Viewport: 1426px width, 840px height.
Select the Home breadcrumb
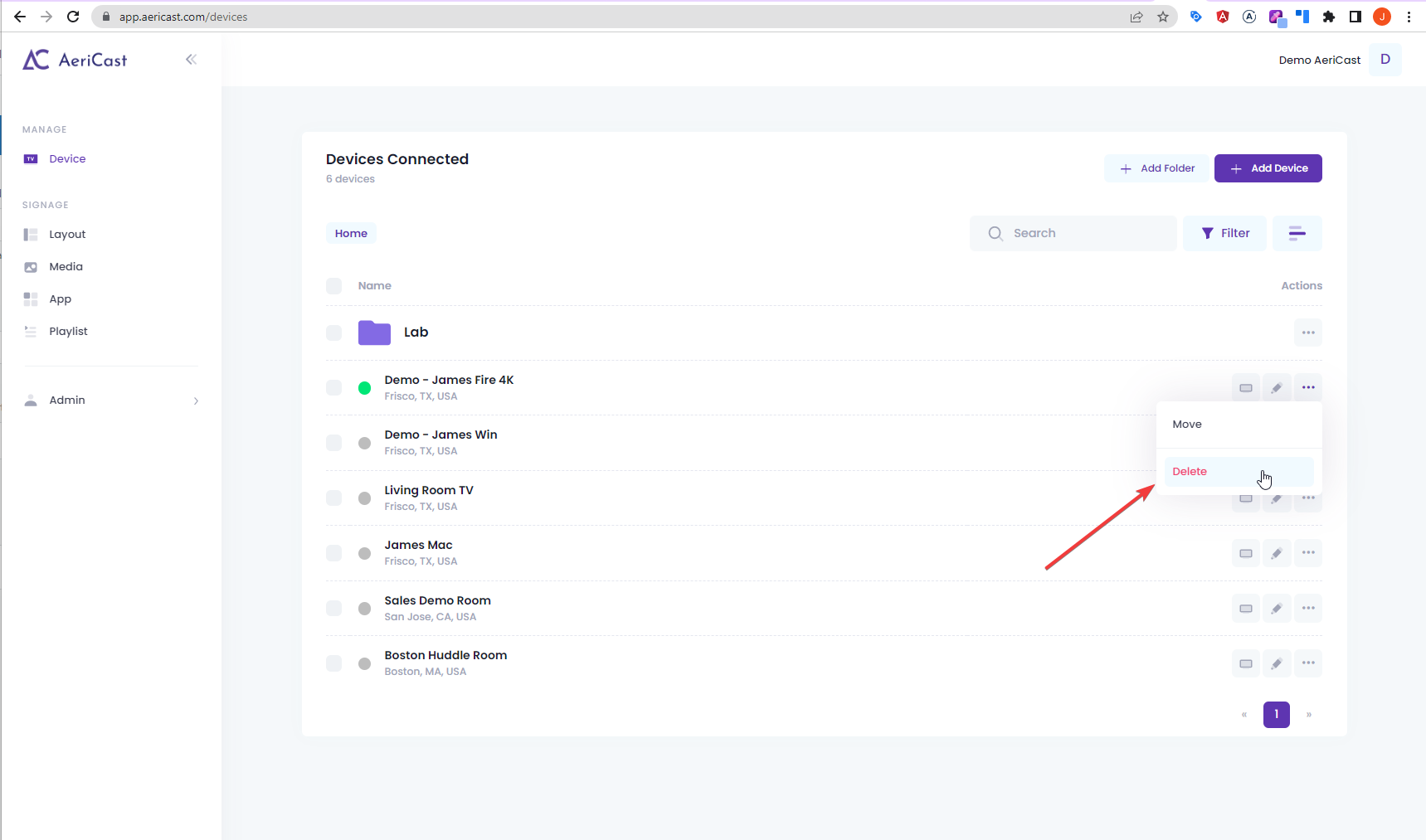[x=351, y=233]
